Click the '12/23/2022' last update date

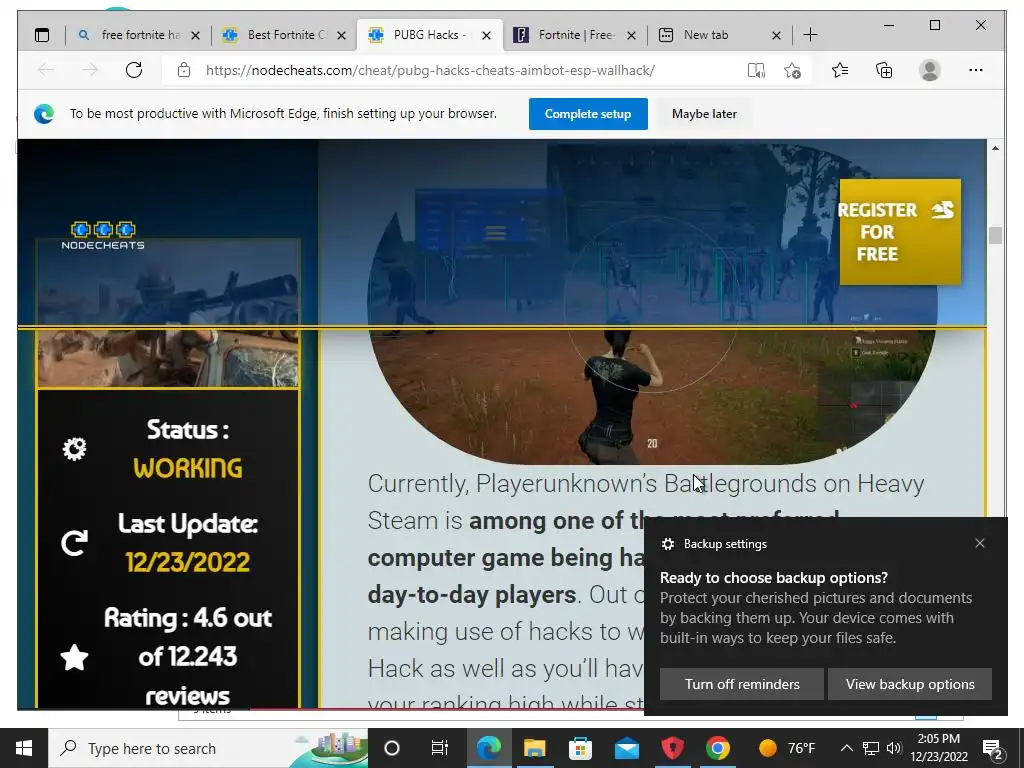pyautogui.click(x=188, y=562)
